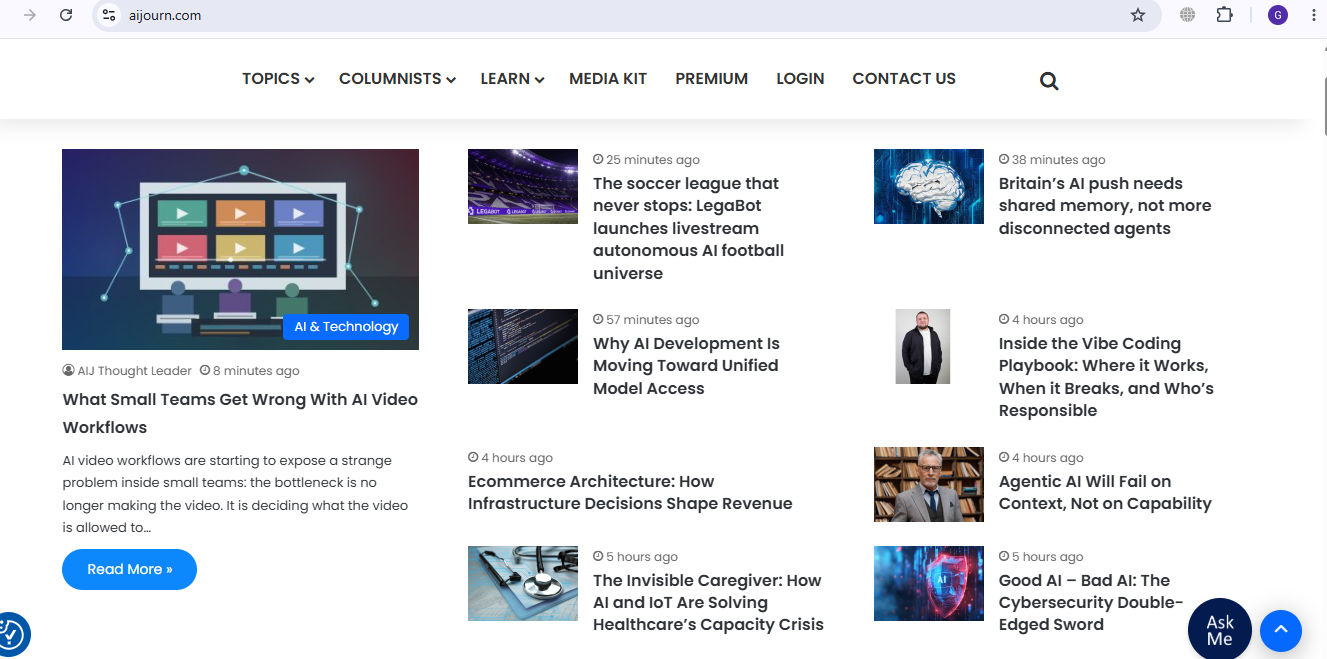The image size is (1327, 659).
Task: Open Inside the Vibe Coding Playbook article
Action: 1106,377
